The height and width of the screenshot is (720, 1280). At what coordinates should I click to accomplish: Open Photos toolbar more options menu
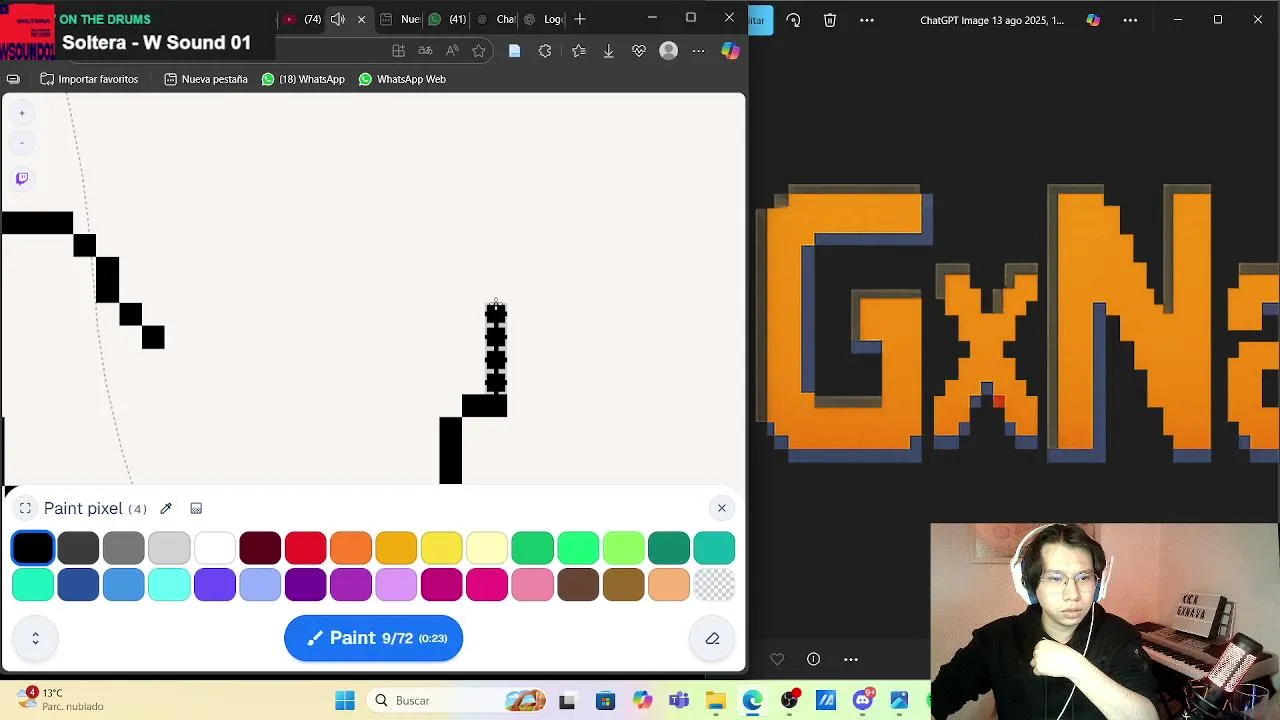pyautogui.click(x=867, y=20)
